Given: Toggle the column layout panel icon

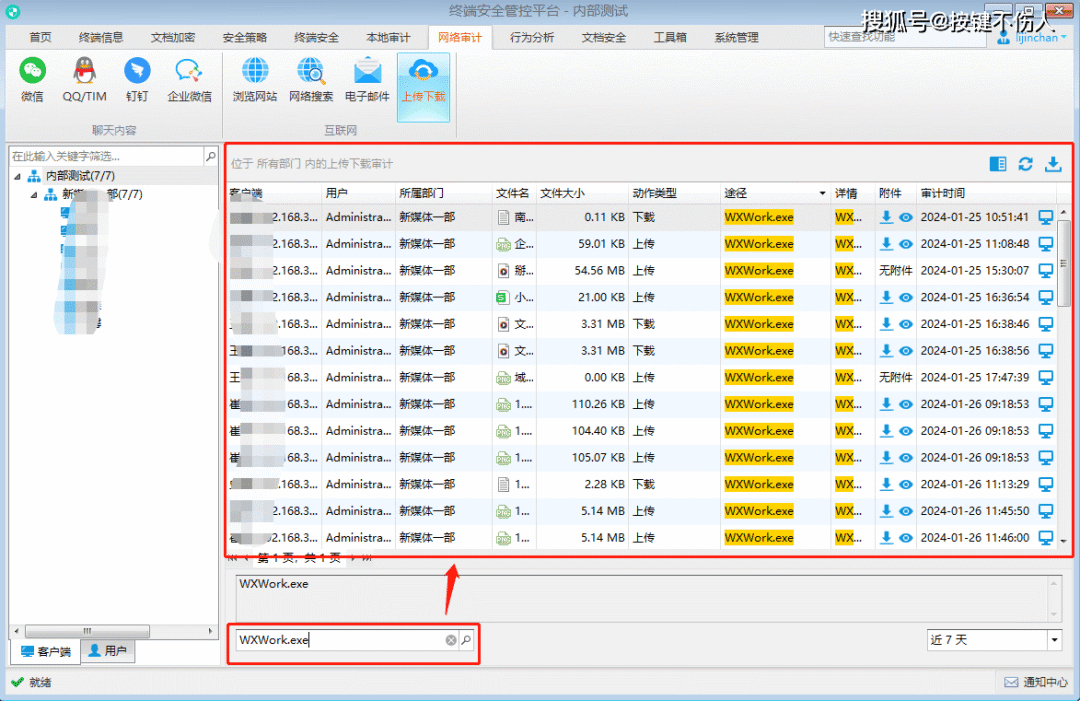Looking at the screenshot, I should (x=997, y=164).
